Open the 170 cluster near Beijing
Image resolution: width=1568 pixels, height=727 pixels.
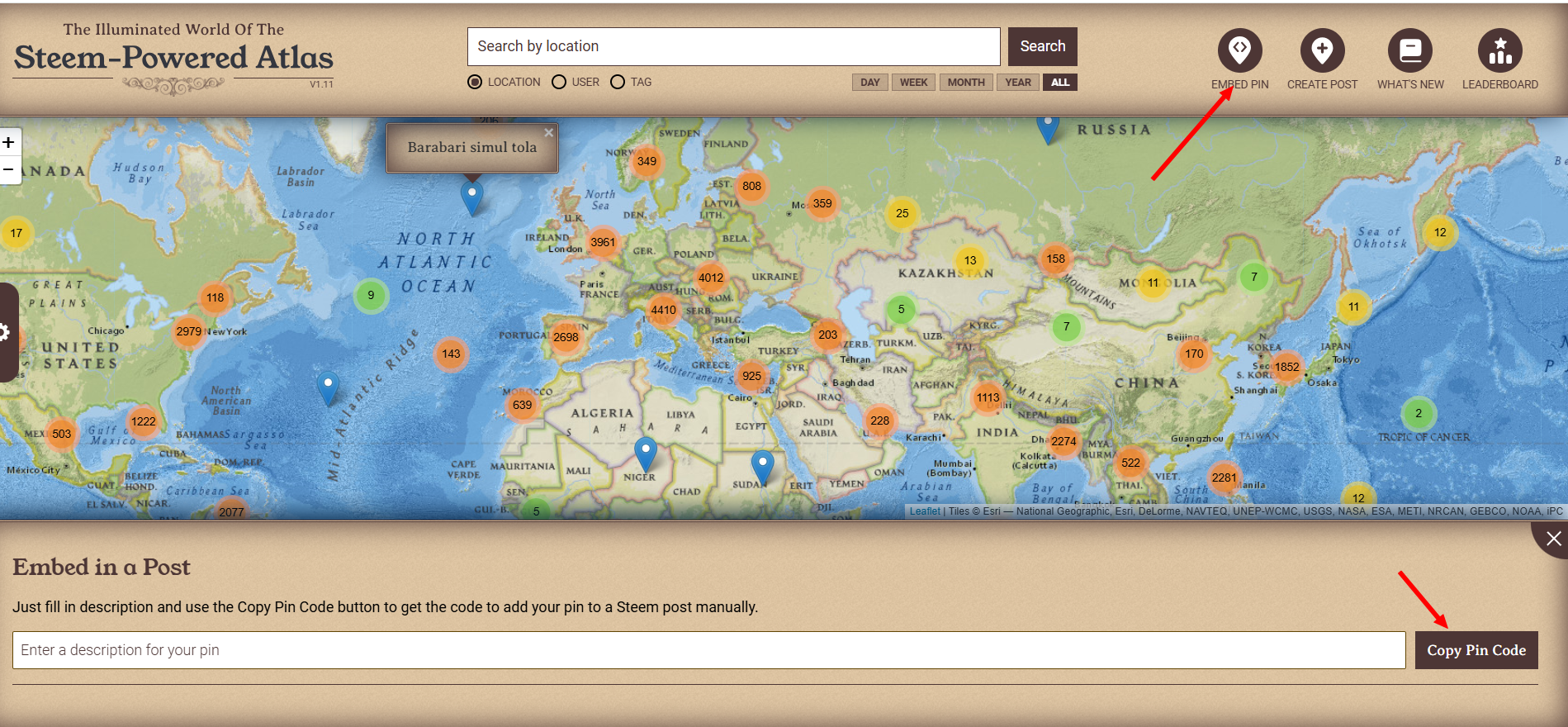(x=1194, y=354)
